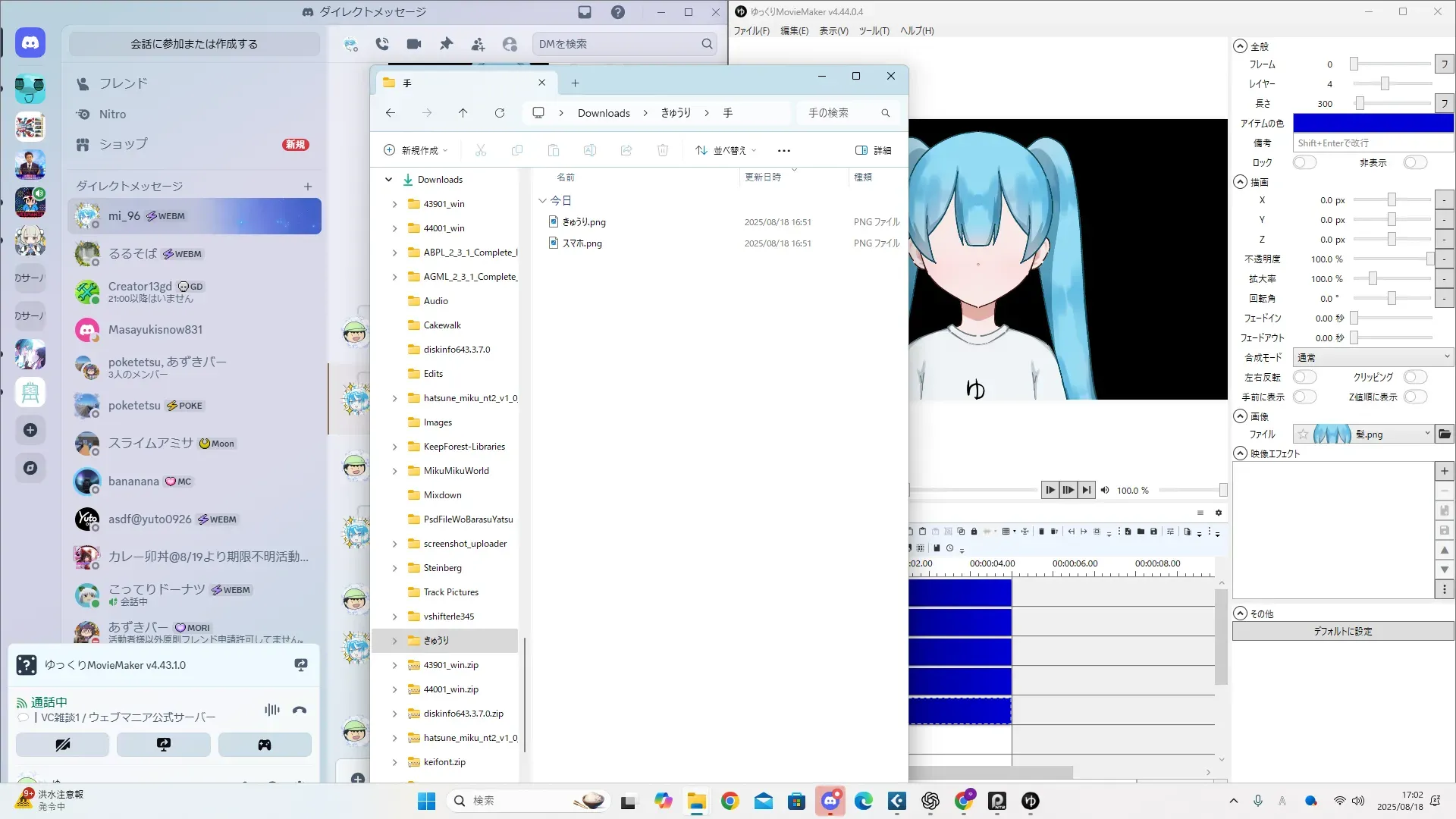The height and width of the screenshot is (819, 1456).
Task: Open image file browse folder icon
Action: [1444, 435]
